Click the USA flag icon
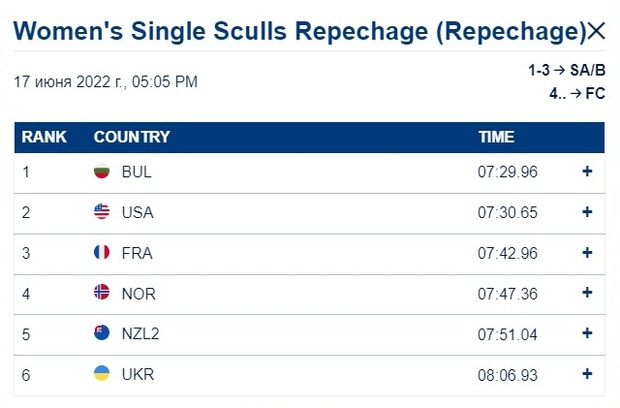Image resolution: width=620 pixels, height=408 pixels. point(102,212)
